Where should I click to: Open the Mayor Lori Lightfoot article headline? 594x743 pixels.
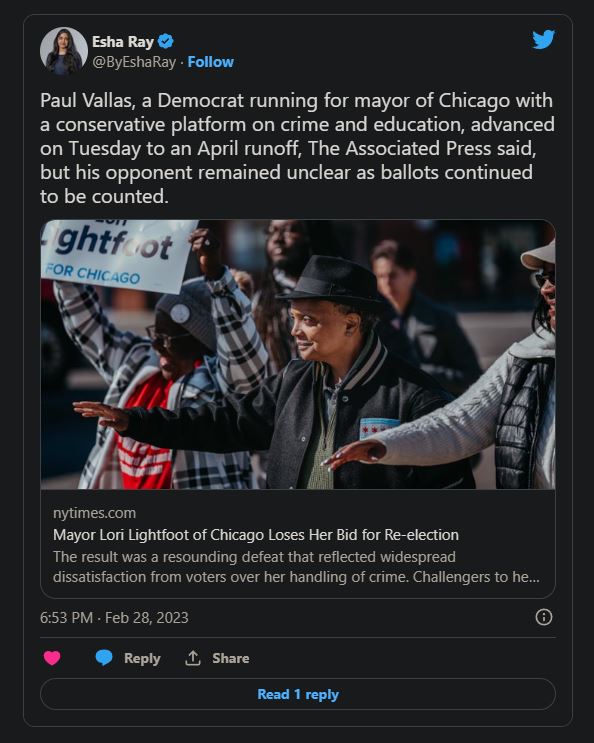click(256, 535)
